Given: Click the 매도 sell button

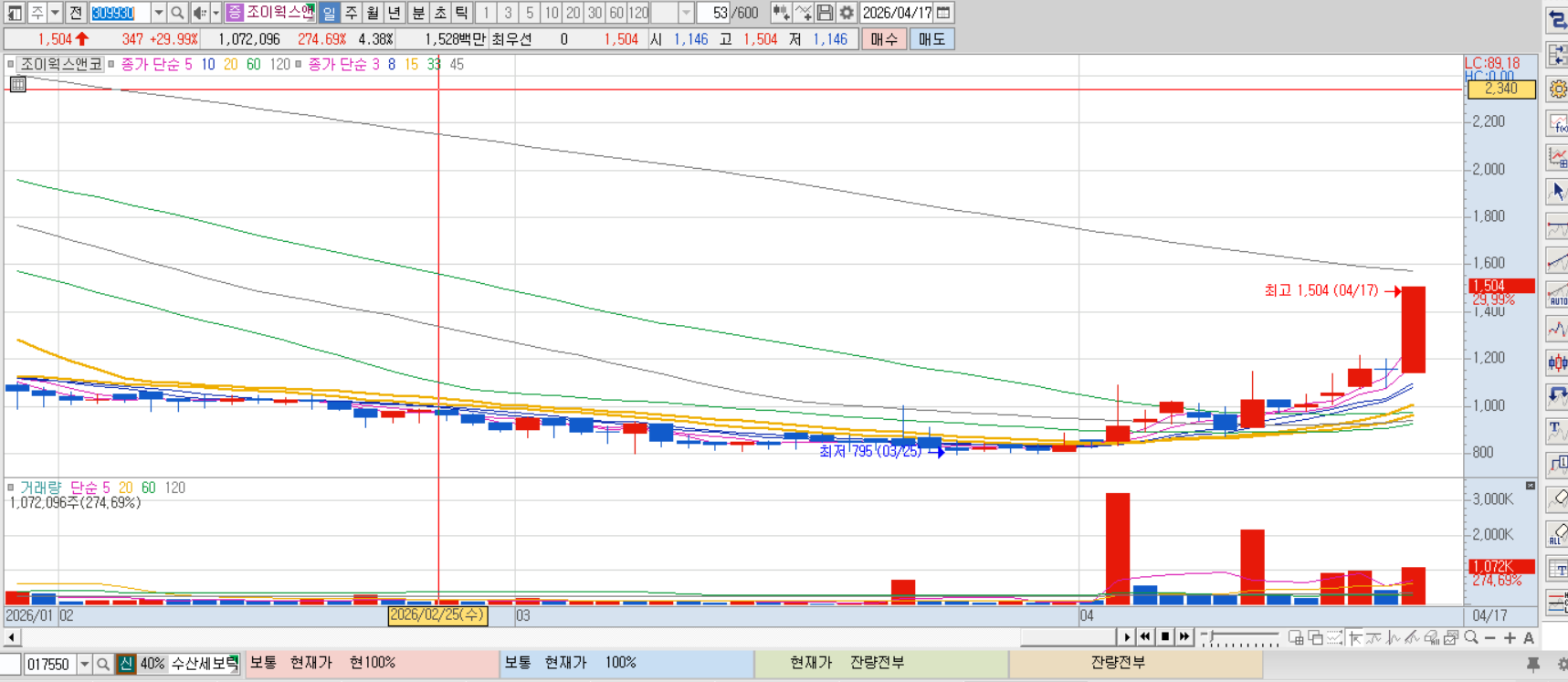Looking at the screenshot, I should click(932, 39).
